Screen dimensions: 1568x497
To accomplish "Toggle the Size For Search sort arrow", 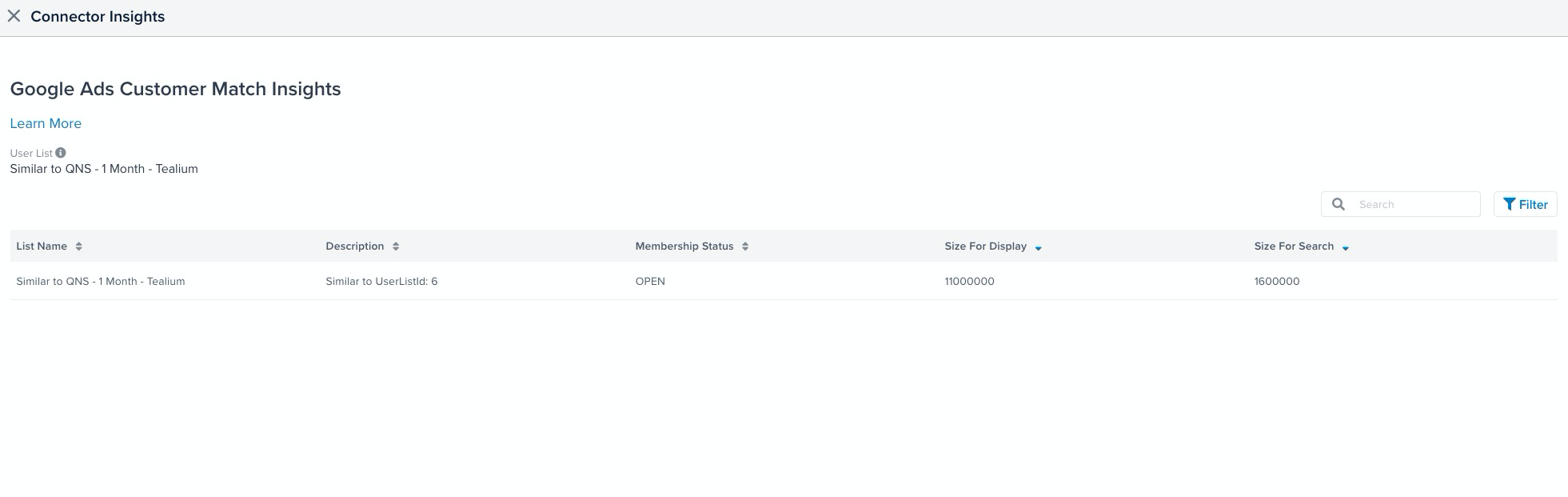I will 1345,248.
